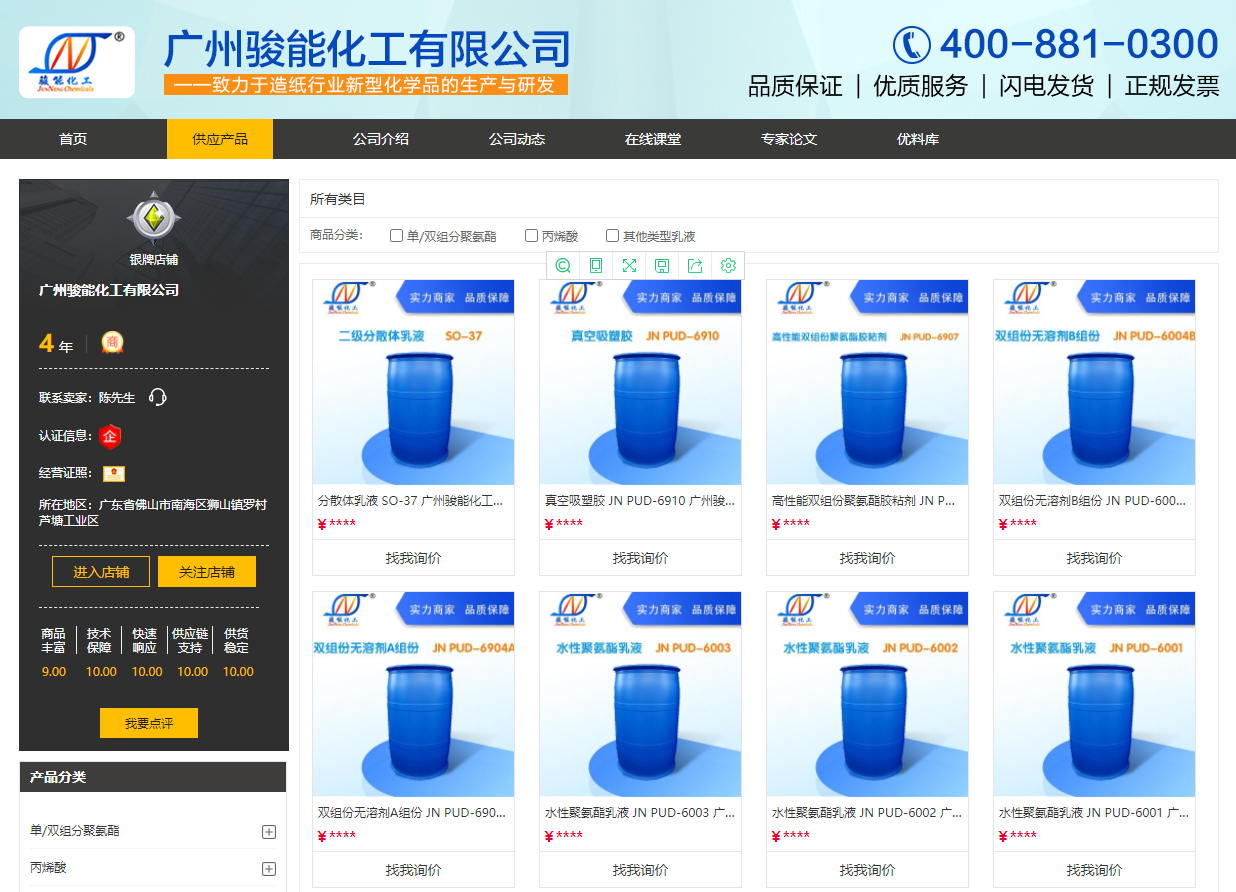Image resolution: width=1236 pixels, height=892 pixels.
Task: Open the 双组份无溶剂B组份 JN PUD-6004B image
Action: (x=1095, y=382)
